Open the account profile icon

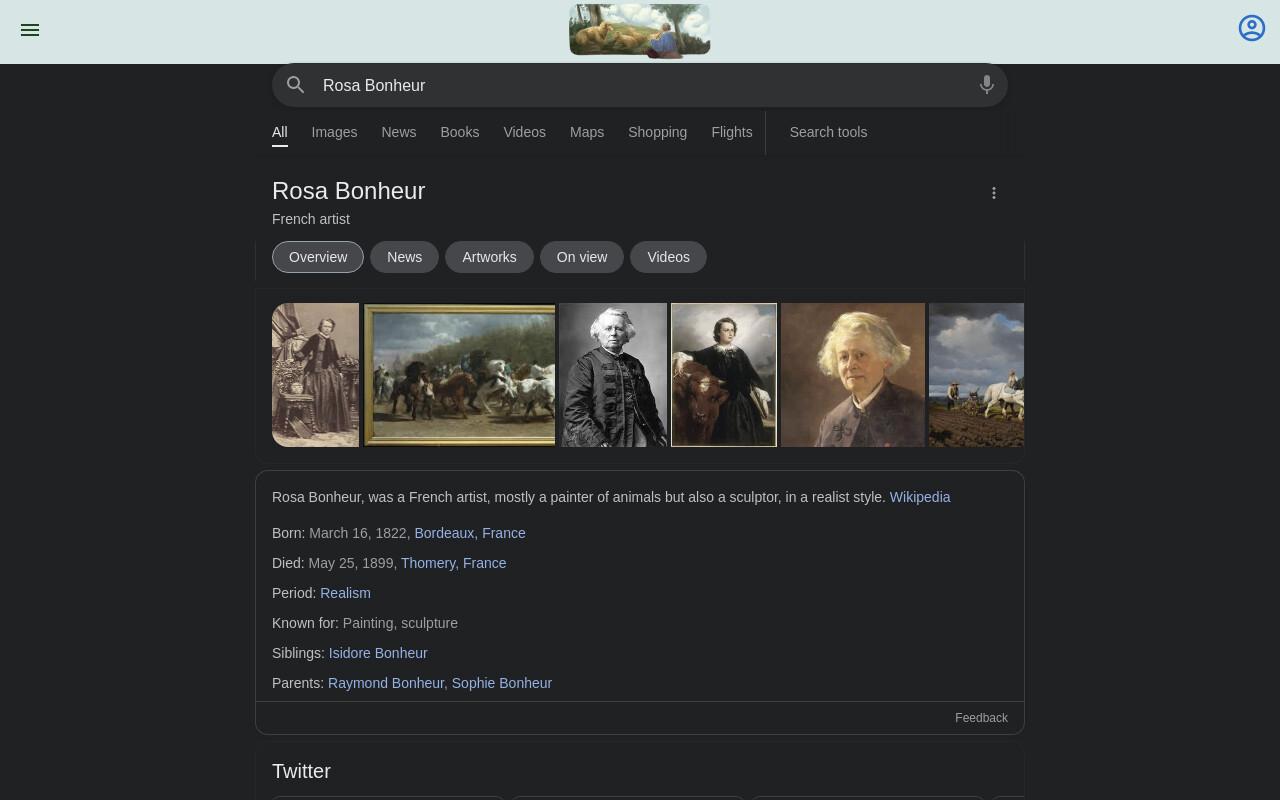(x=1252, y=28)
